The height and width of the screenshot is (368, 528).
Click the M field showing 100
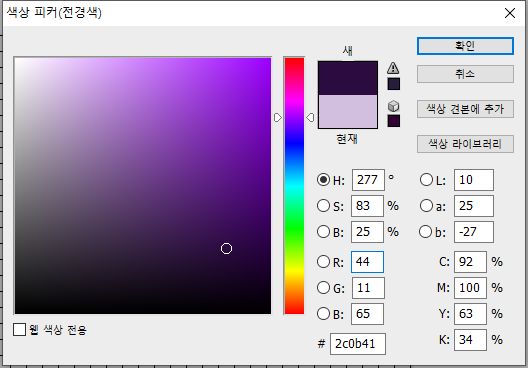470,288
